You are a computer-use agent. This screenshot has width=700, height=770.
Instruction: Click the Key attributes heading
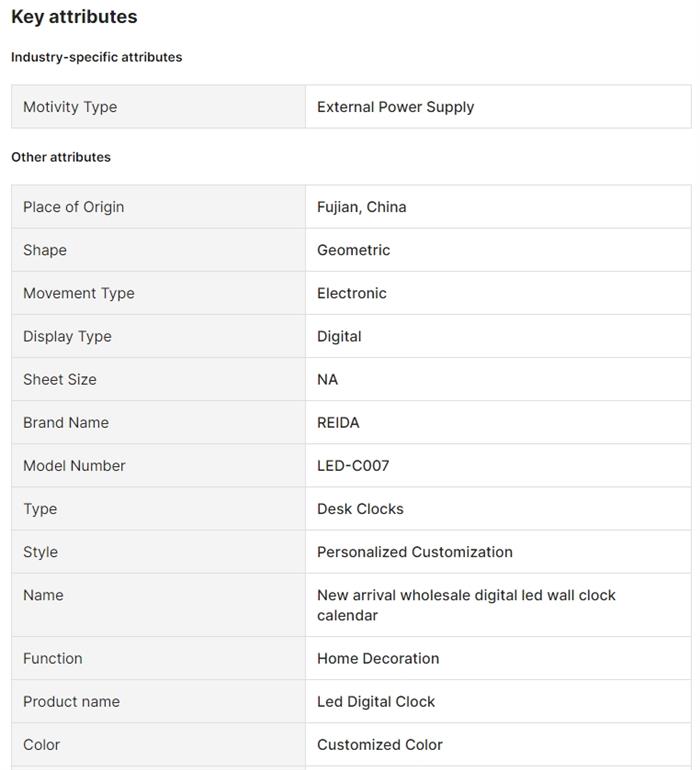(74, 17)
